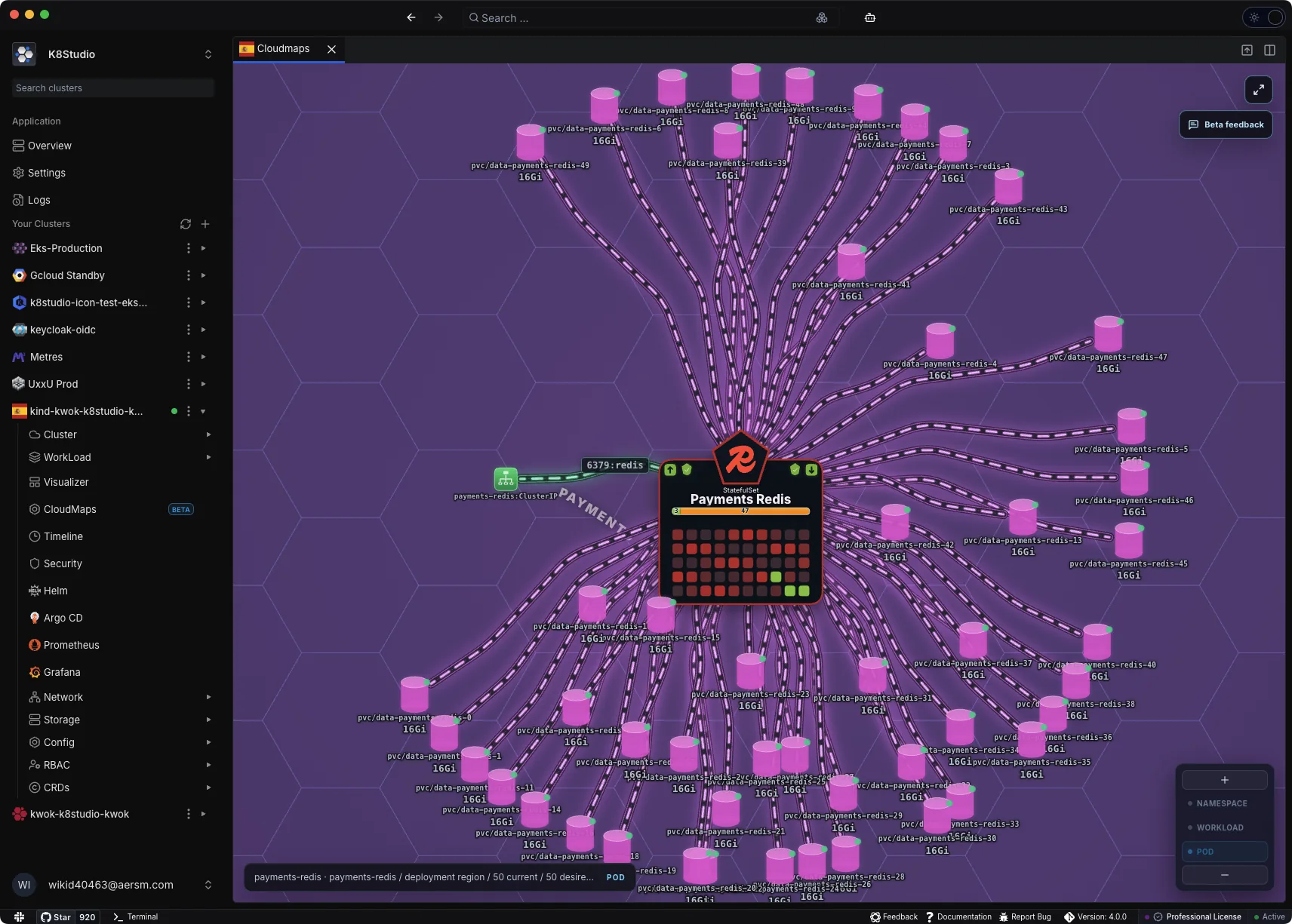This screenshot has height=924, width=1292.
Task: Select the WORKLOAD zoom level option
Action: point(1224,827)
